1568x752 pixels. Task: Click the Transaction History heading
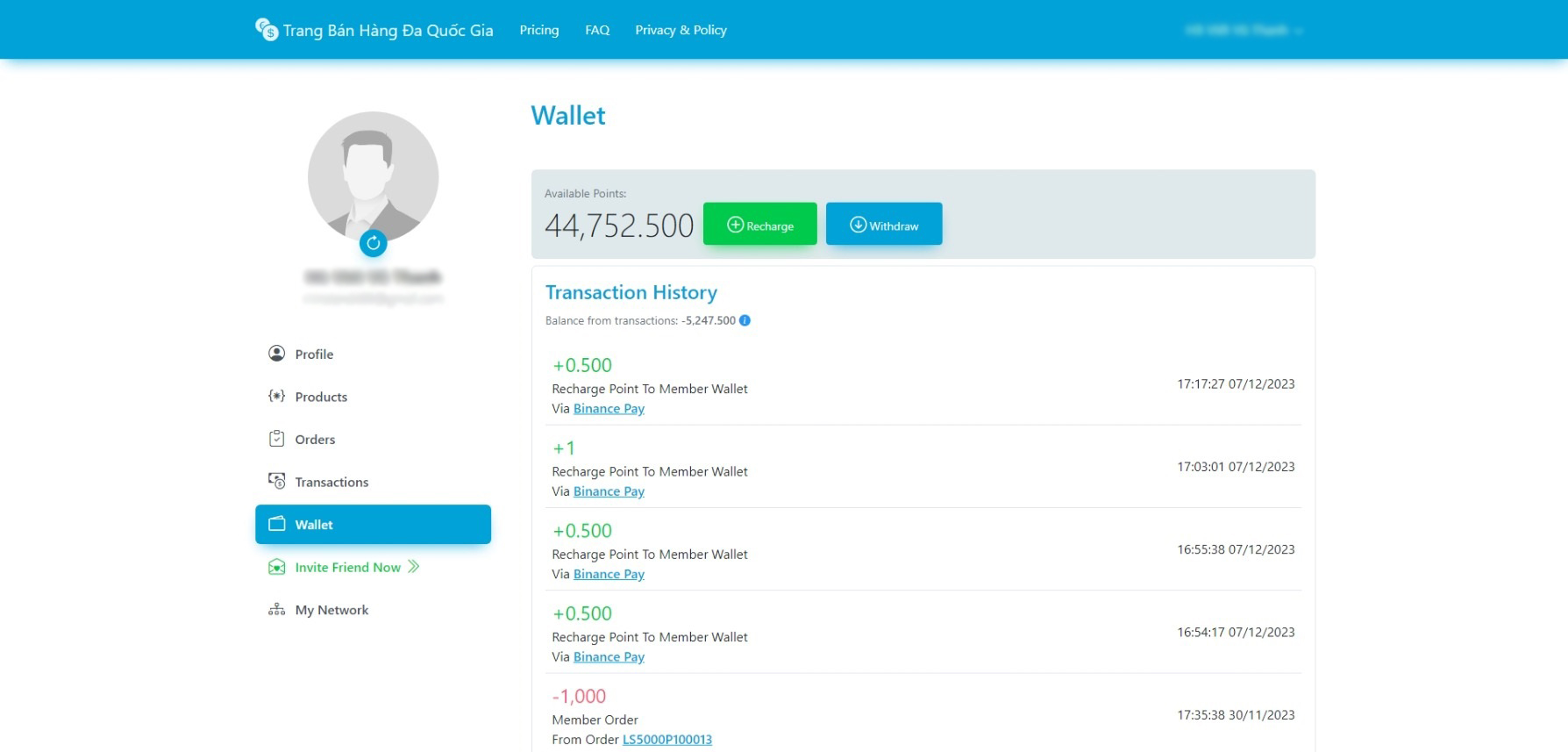pyautogui.click(x=631, y=292)
